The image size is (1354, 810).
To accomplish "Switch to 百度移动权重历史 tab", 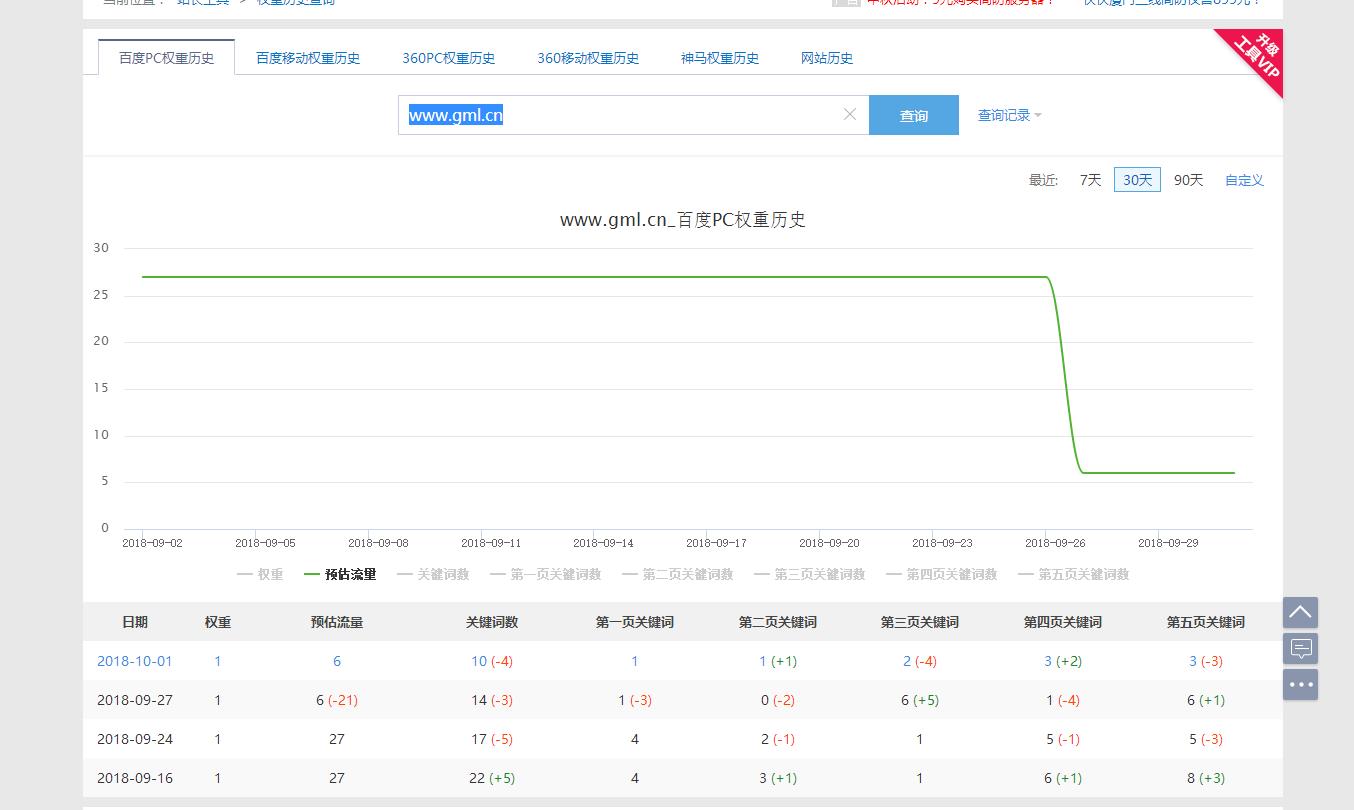I will pyautogui.click(x=308, y=58).
